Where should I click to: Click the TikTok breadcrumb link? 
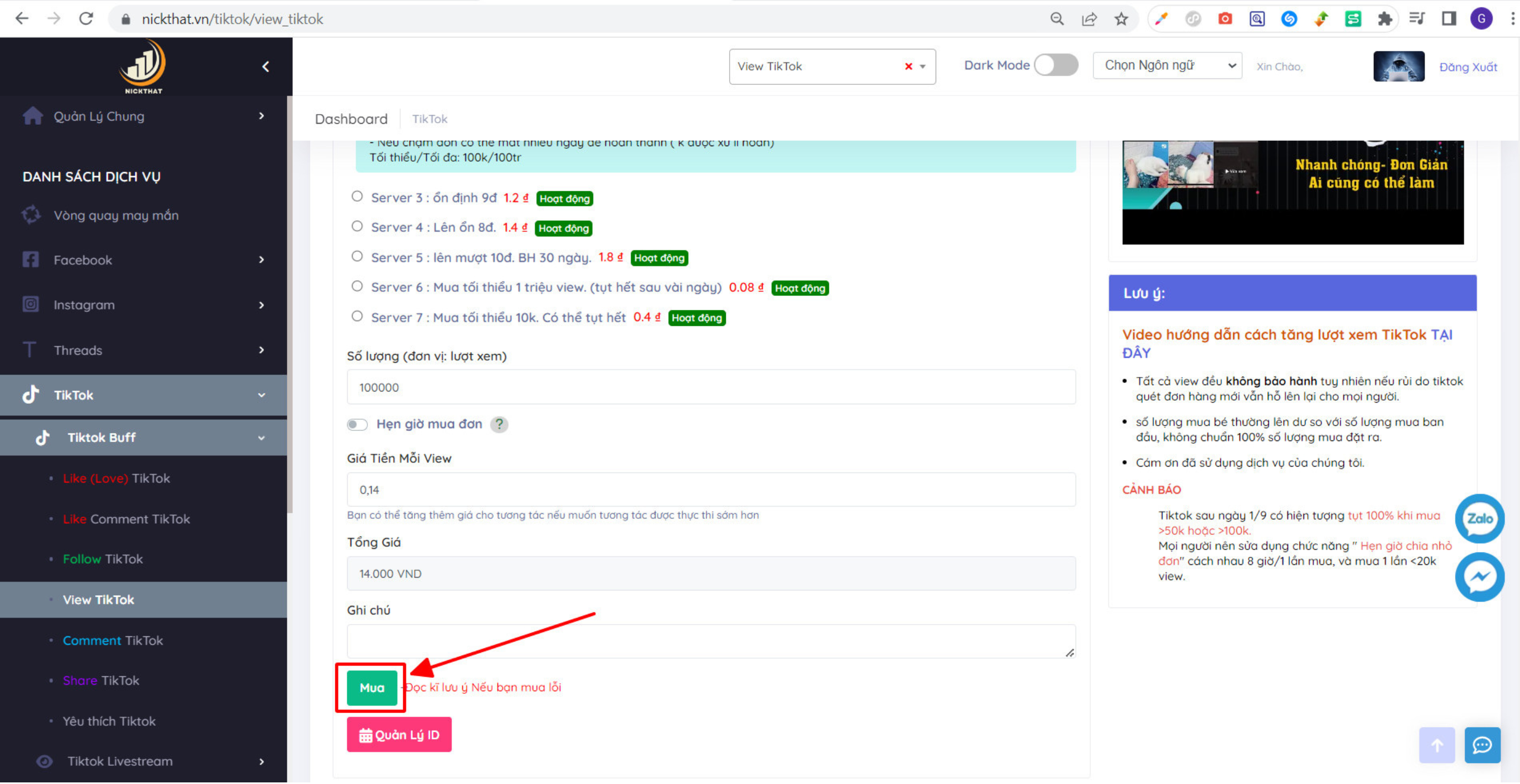(x=429, y=118)
